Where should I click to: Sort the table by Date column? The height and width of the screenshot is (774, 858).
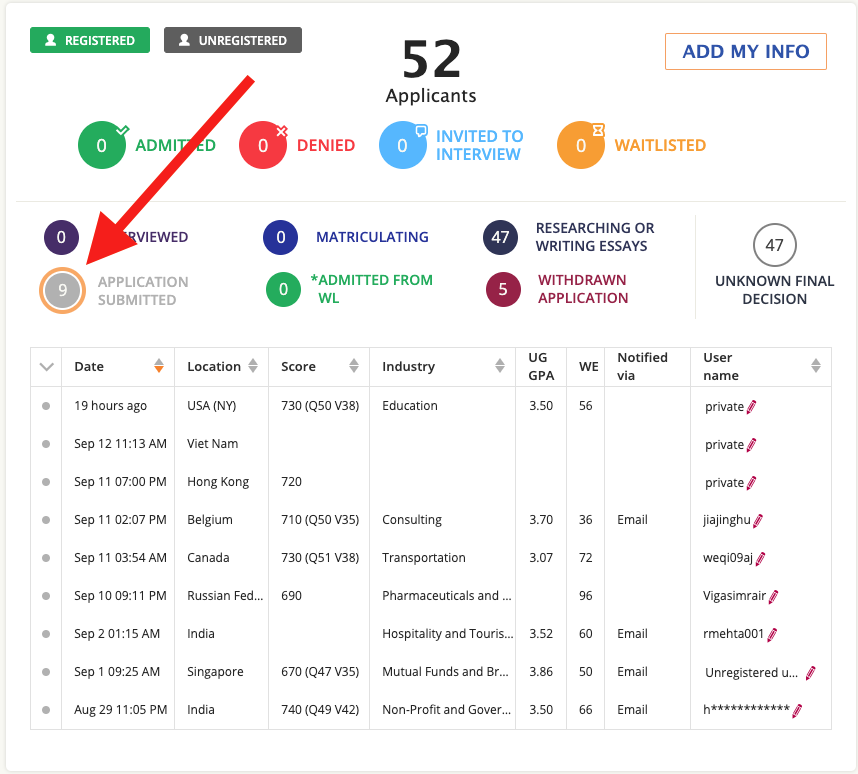(x=158, y=367)
